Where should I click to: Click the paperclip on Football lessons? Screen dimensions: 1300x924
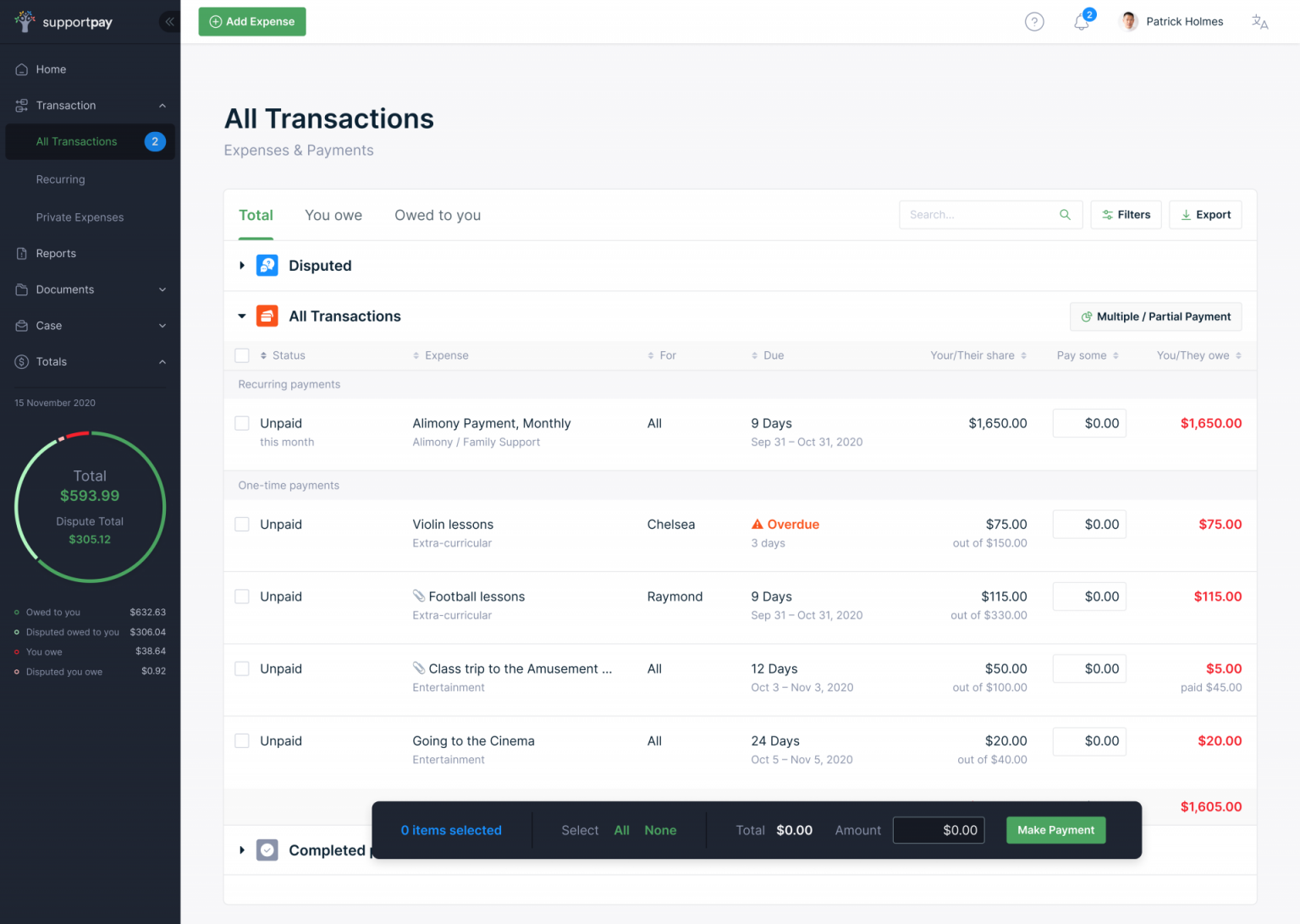[421, 596]
